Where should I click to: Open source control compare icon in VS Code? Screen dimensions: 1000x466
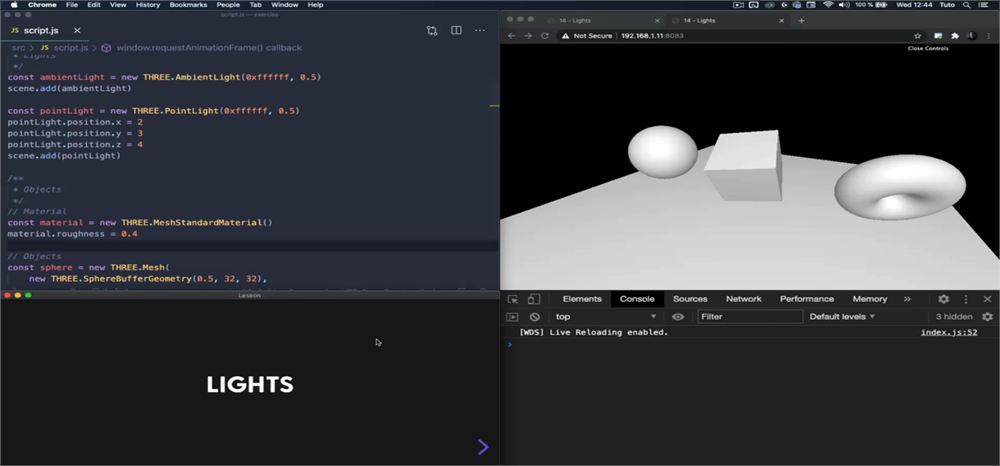pyautogui.click(x=432, y=31)
